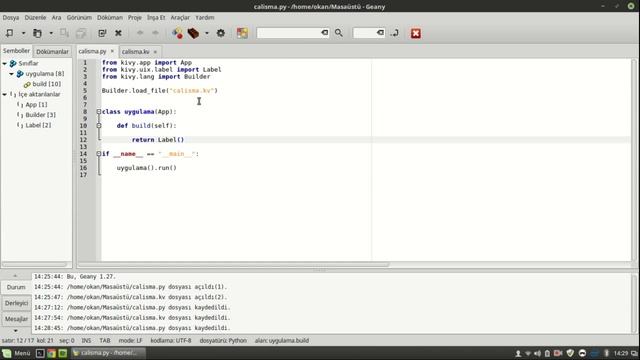640x360 pixels.
Task: Open the volume icon in system tray
Action: [x=537, y=353]
